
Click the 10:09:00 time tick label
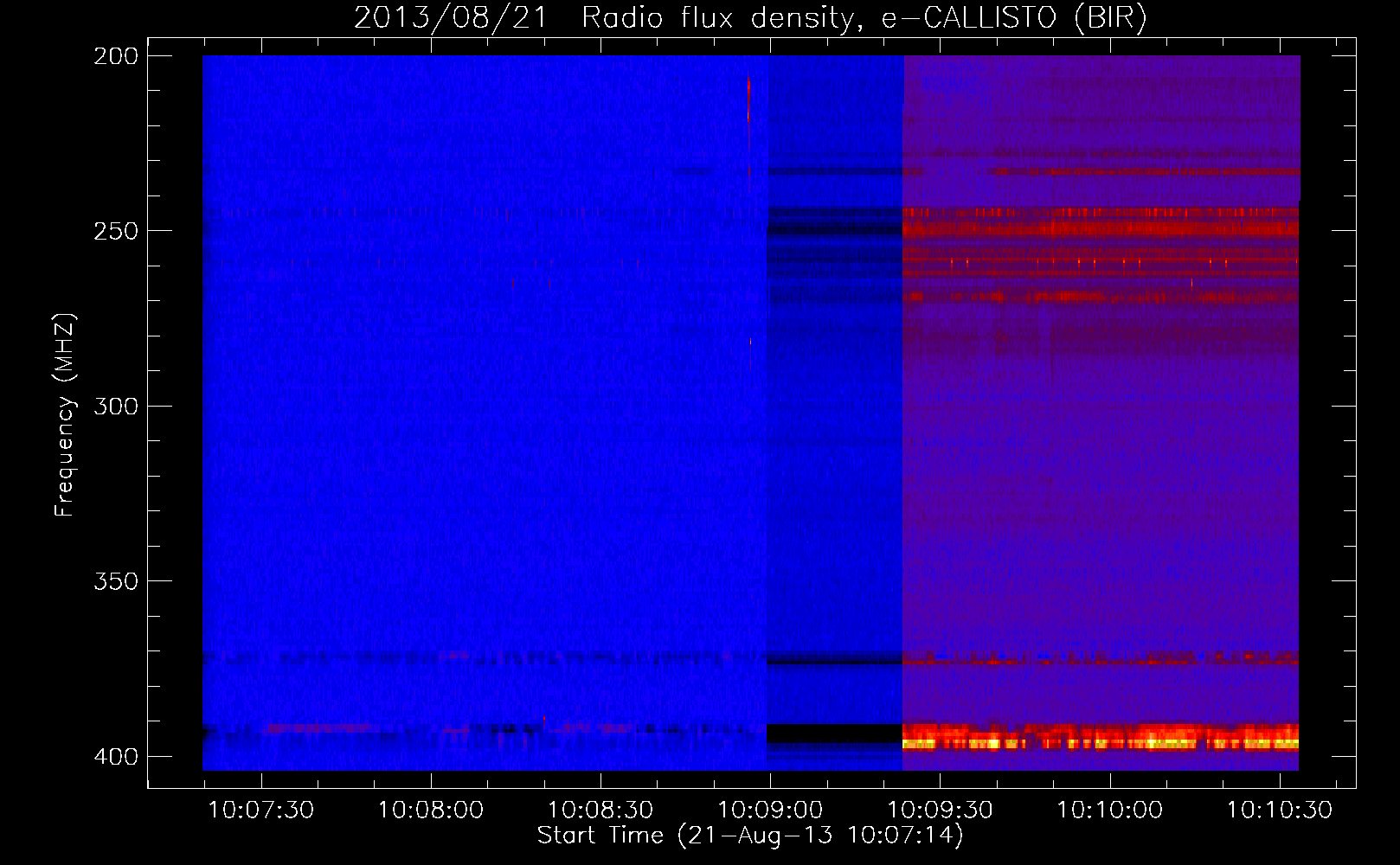point(770,810)
